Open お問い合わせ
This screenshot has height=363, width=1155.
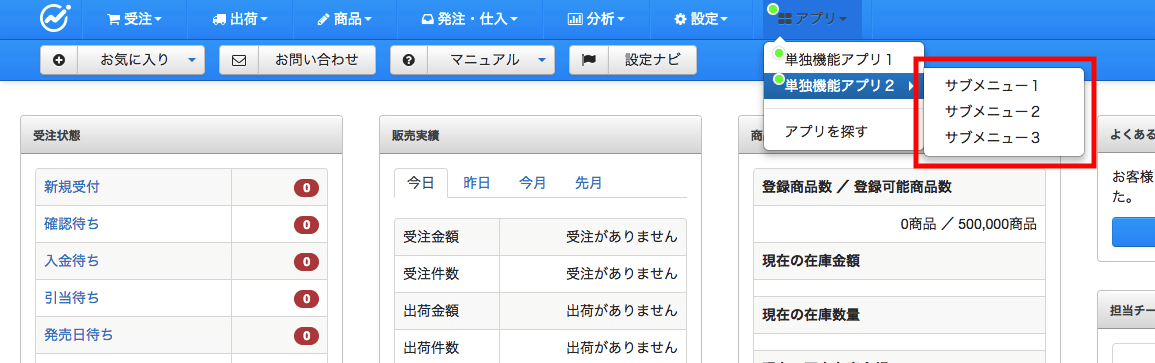coord(317,60)
